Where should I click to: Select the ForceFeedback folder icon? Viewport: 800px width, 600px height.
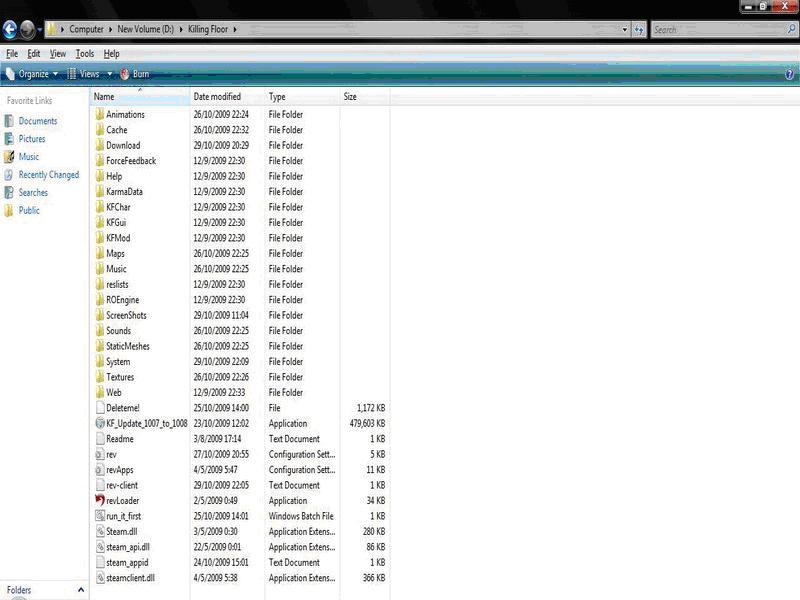pos(100,161)
